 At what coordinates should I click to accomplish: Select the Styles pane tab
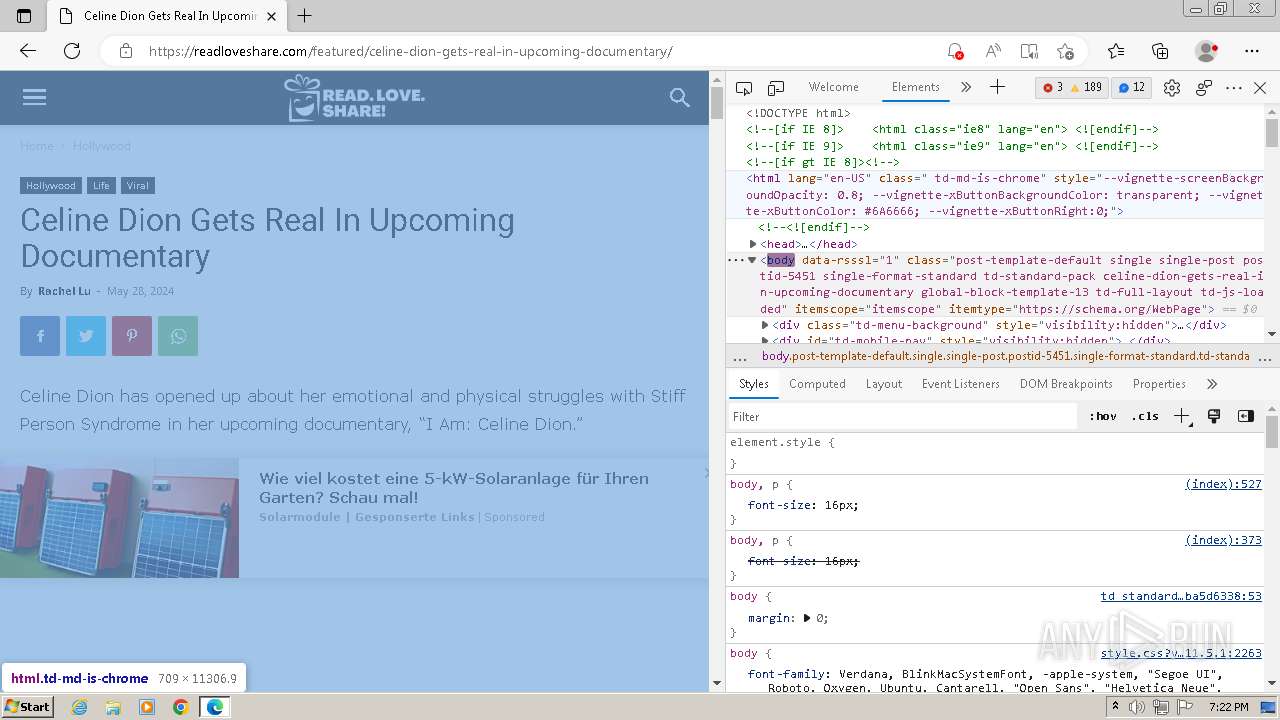click(754, 384)
